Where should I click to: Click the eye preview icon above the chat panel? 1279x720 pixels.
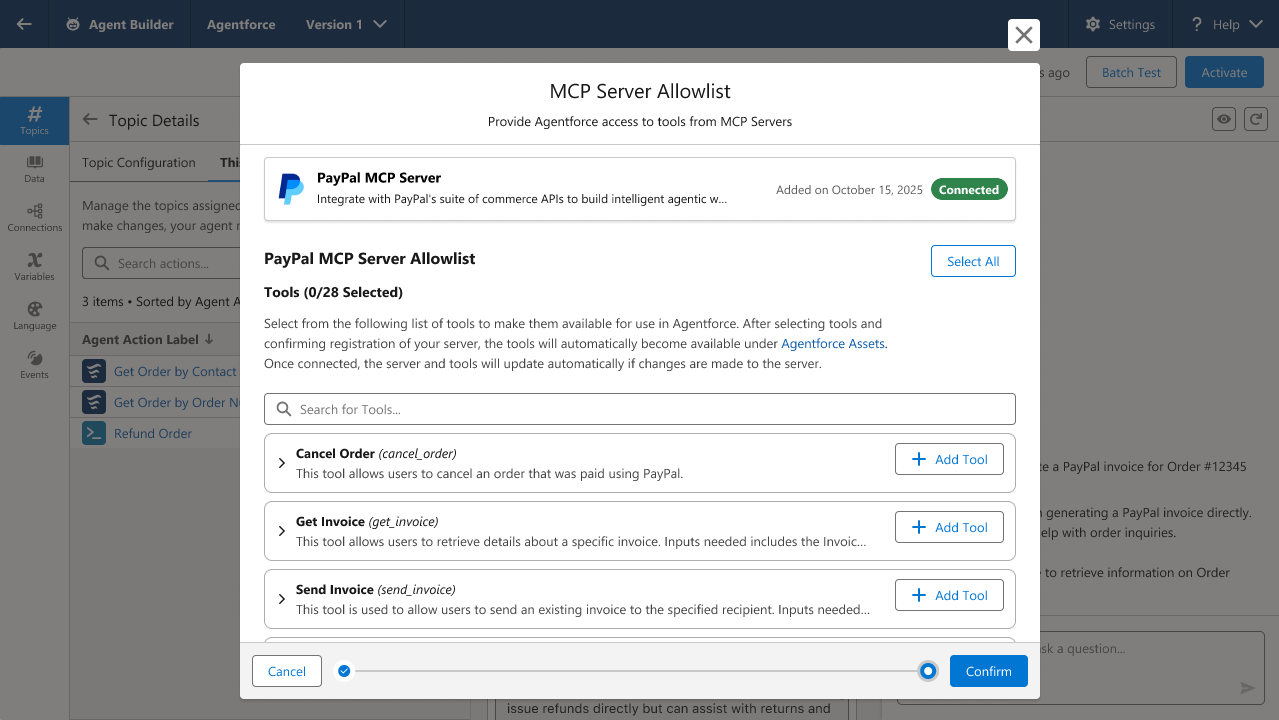pyautogui.click(x=1223, y=118)
